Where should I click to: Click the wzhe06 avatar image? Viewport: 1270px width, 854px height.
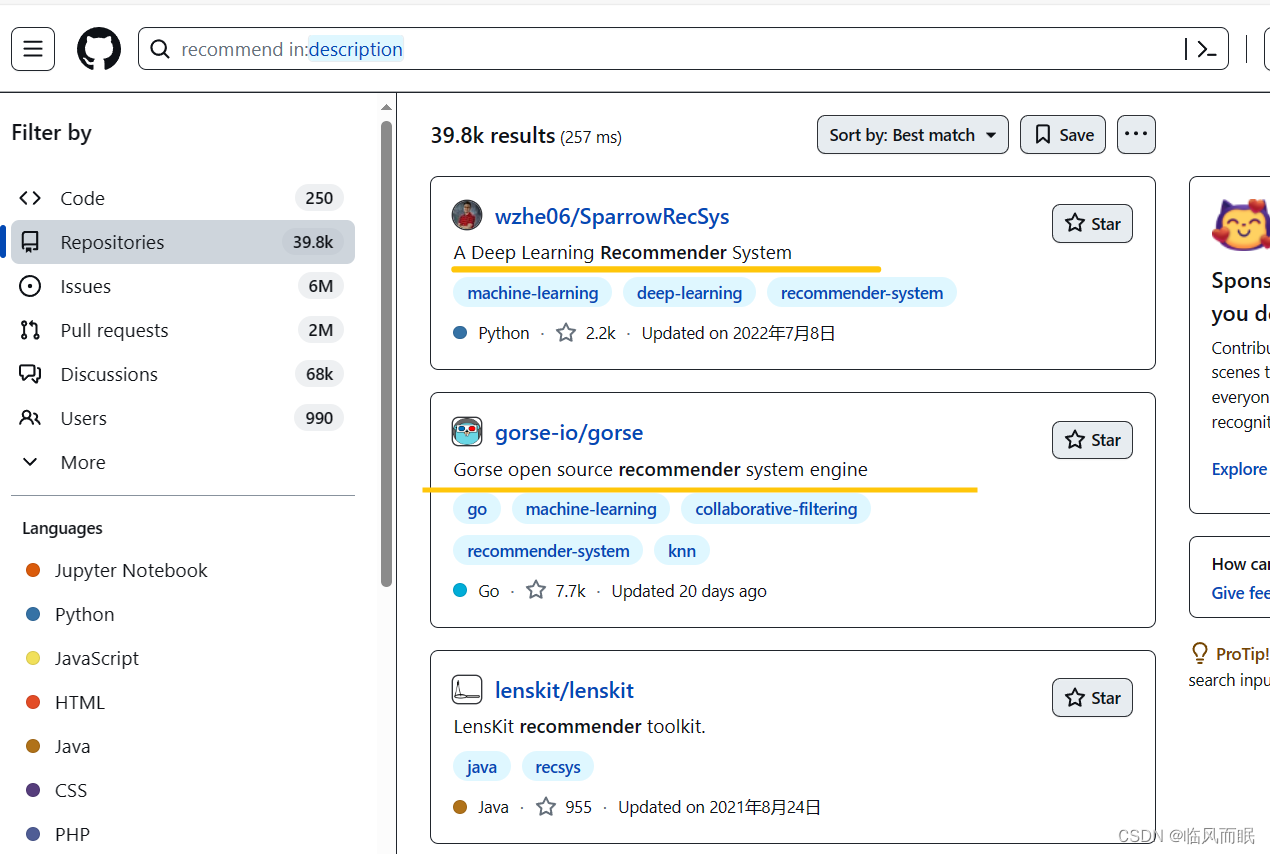467,215
